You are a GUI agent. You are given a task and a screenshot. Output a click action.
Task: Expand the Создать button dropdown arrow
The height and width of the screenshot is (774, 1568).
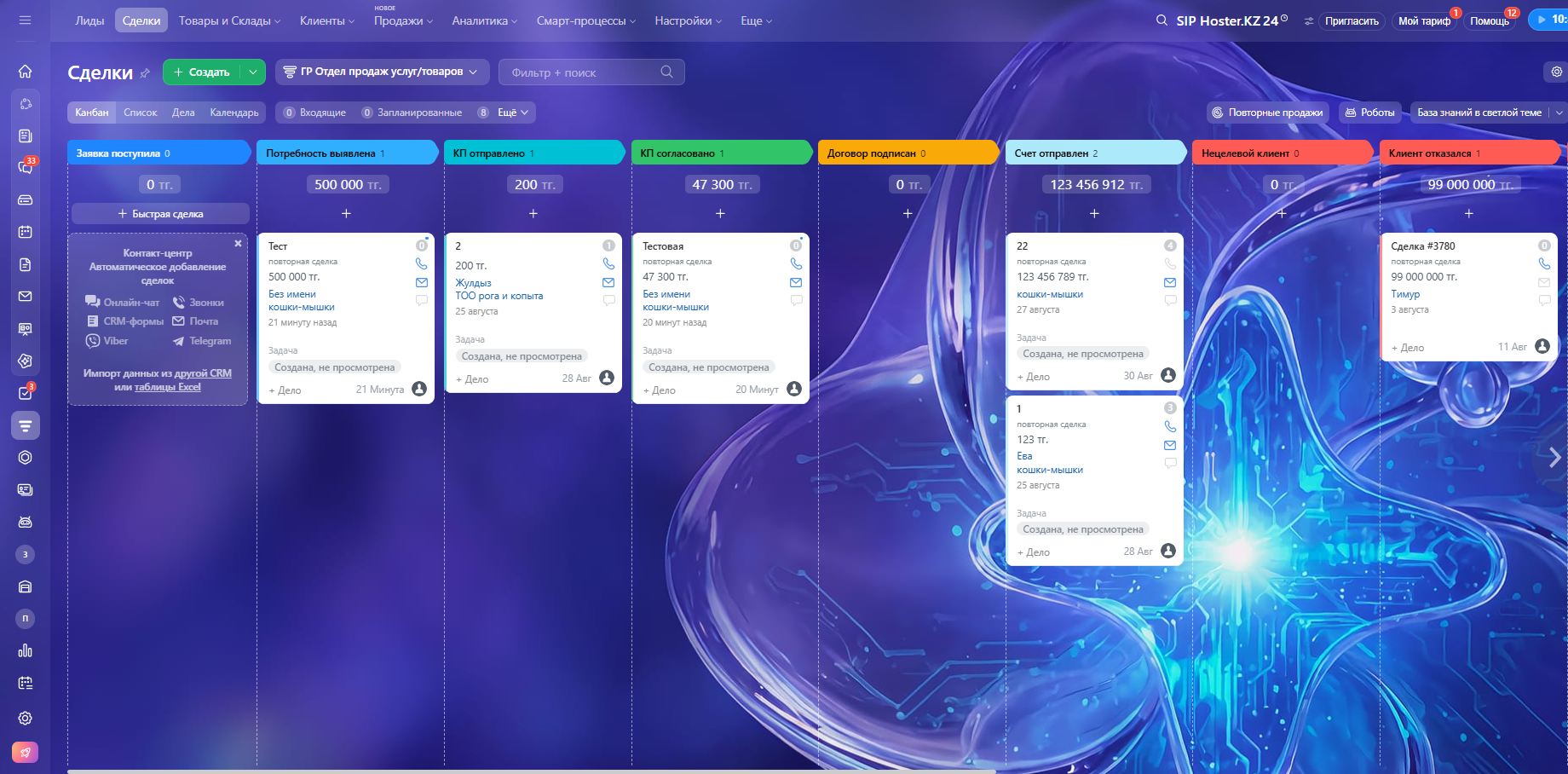tap(253, 72)
